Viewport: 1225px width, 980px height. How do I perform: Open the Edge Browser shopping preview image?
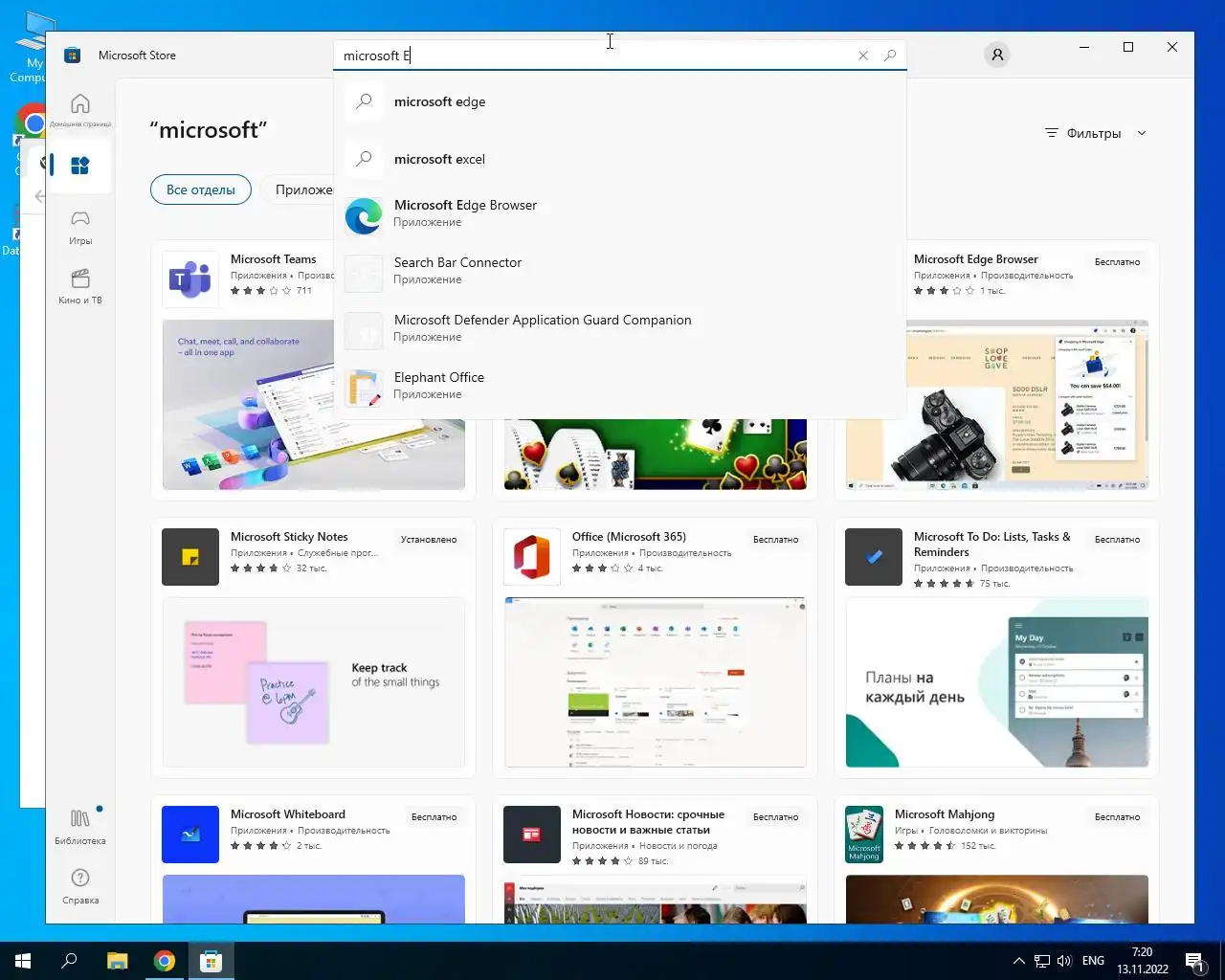[x=997, y=405]
